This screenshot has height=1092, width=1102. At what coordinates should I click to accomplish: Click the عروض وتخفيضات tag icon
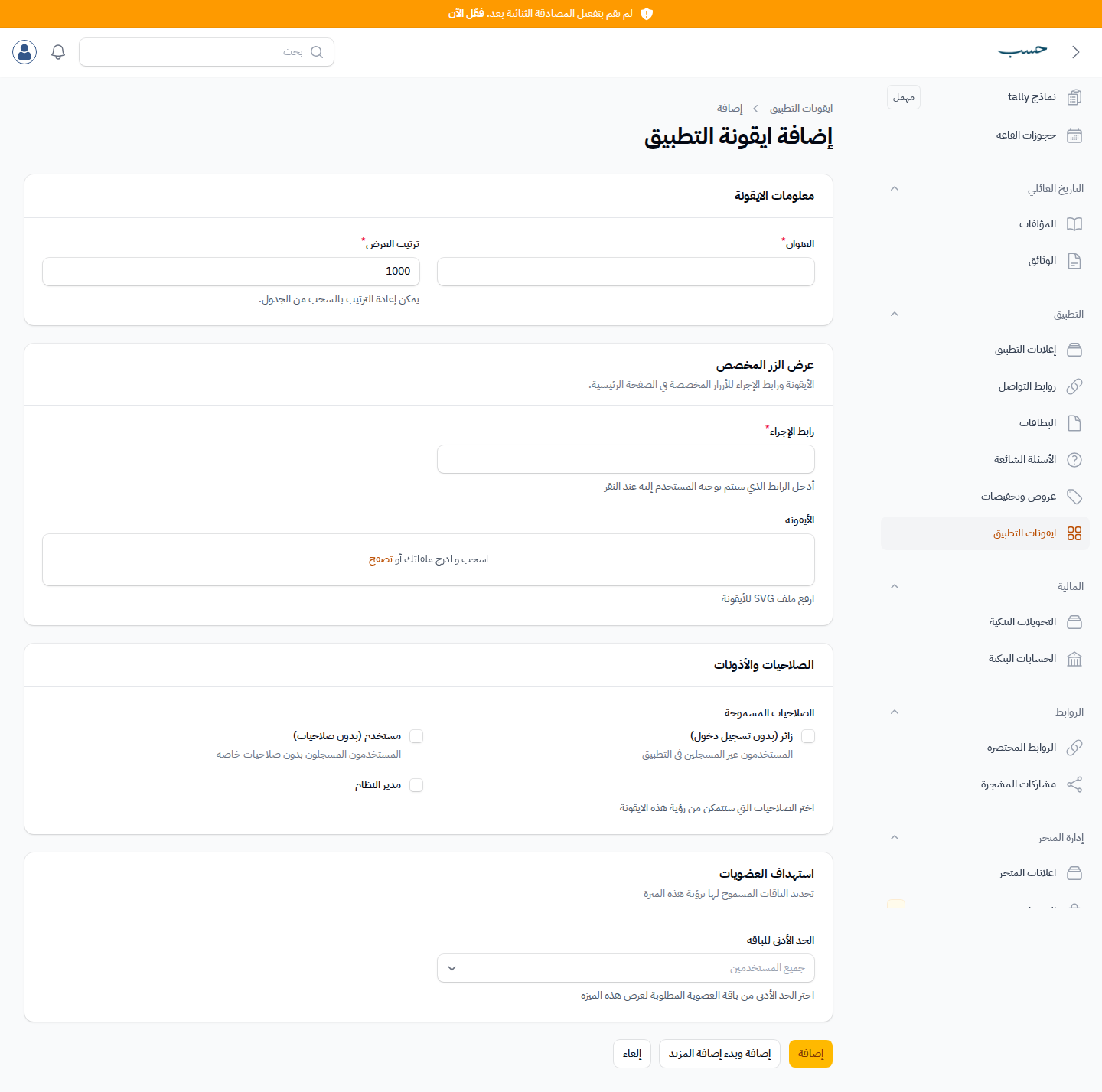[1074, 497]
